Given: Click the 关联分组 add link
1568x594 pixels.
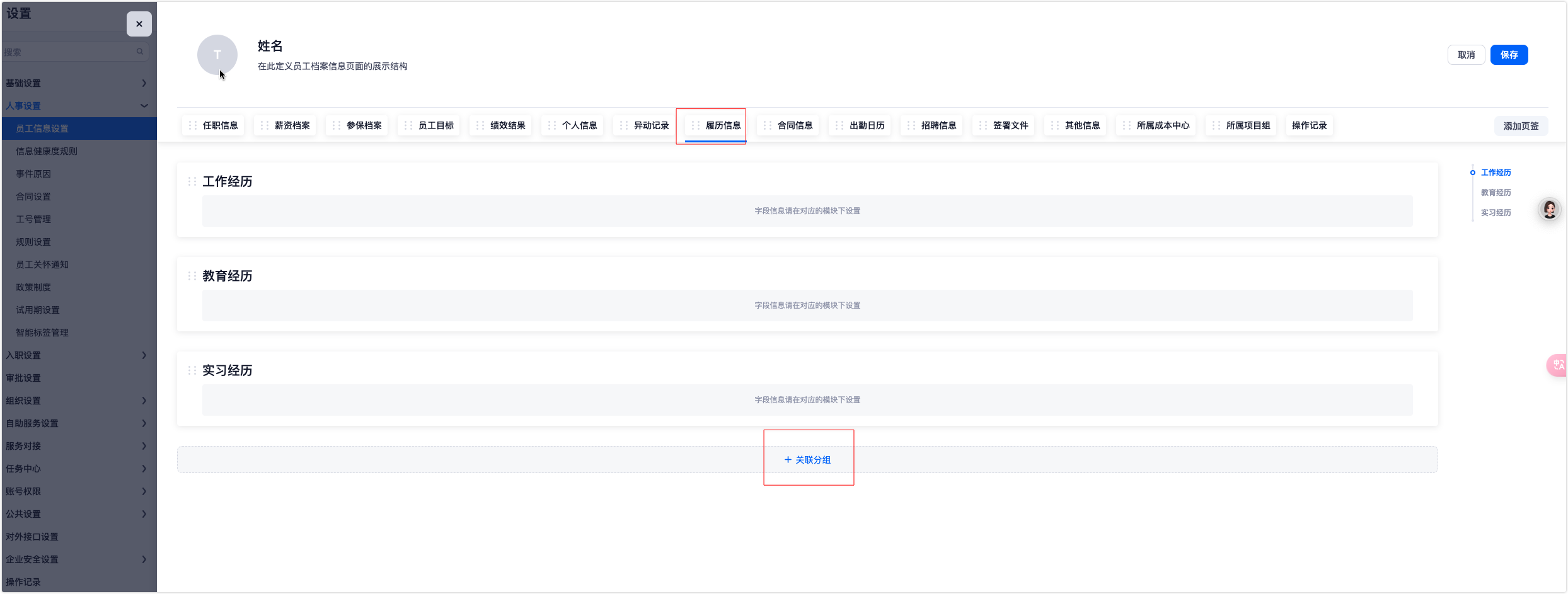Looking at the screenshot, I should 807,460.
